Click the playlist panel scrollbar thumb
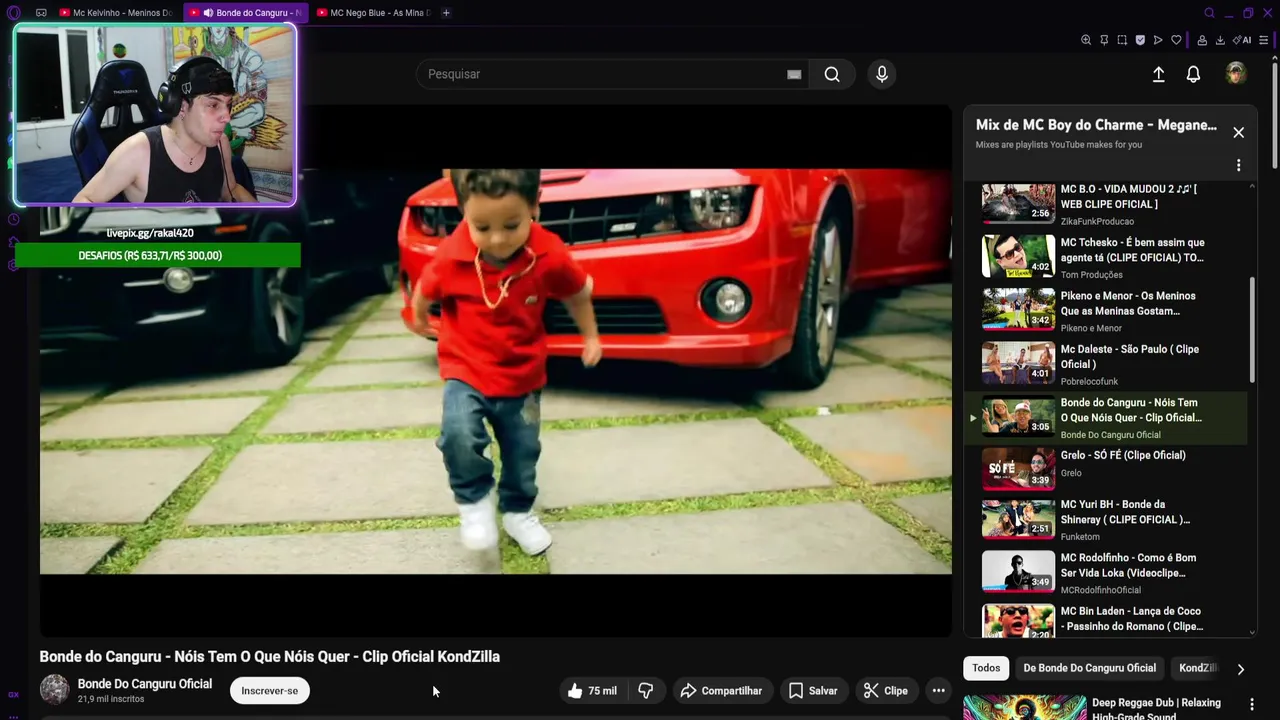This screenshot has width=1280, height=720. (x=1252, y=329)
